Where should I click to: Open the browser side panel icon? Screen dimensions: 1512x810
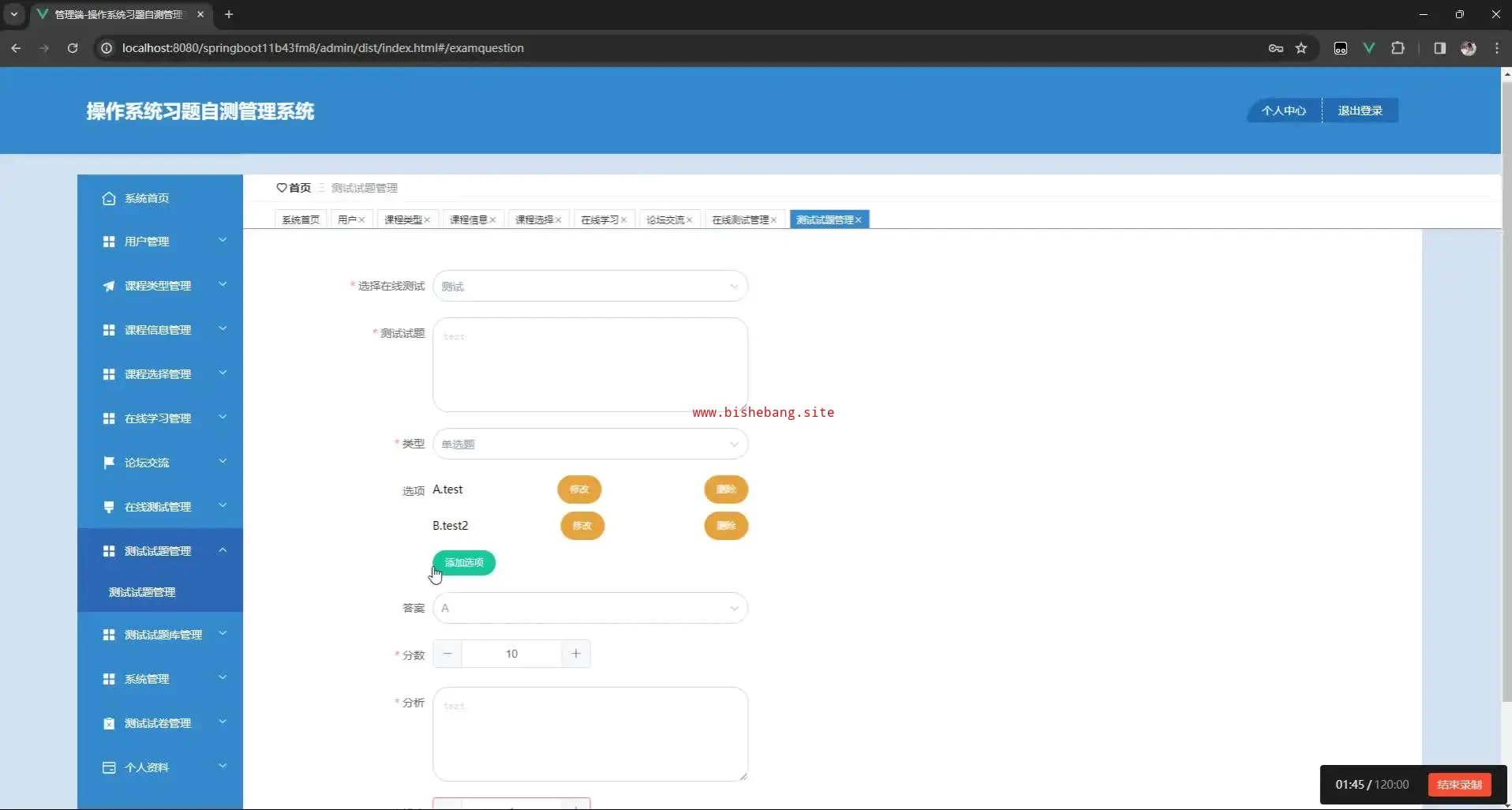(1440, 48)
